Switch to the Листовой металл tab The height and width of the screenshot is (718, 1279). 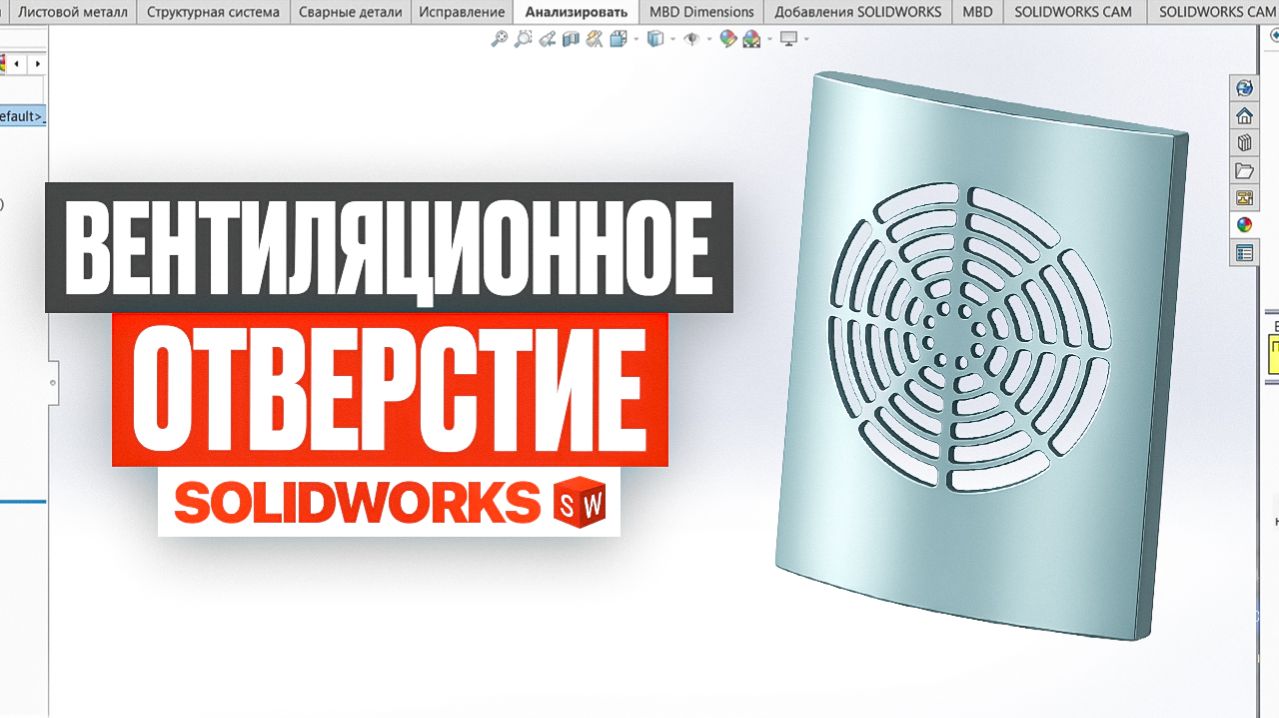click(x=74, y=12)
